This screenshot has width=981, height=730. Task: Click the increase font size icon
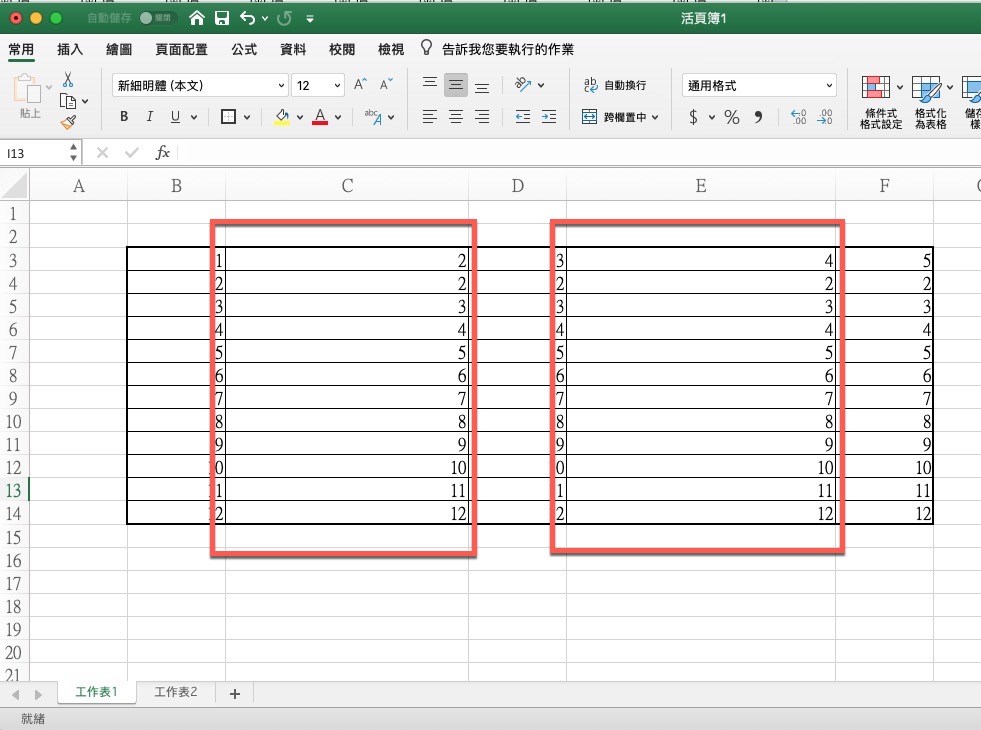pos(361,85)
